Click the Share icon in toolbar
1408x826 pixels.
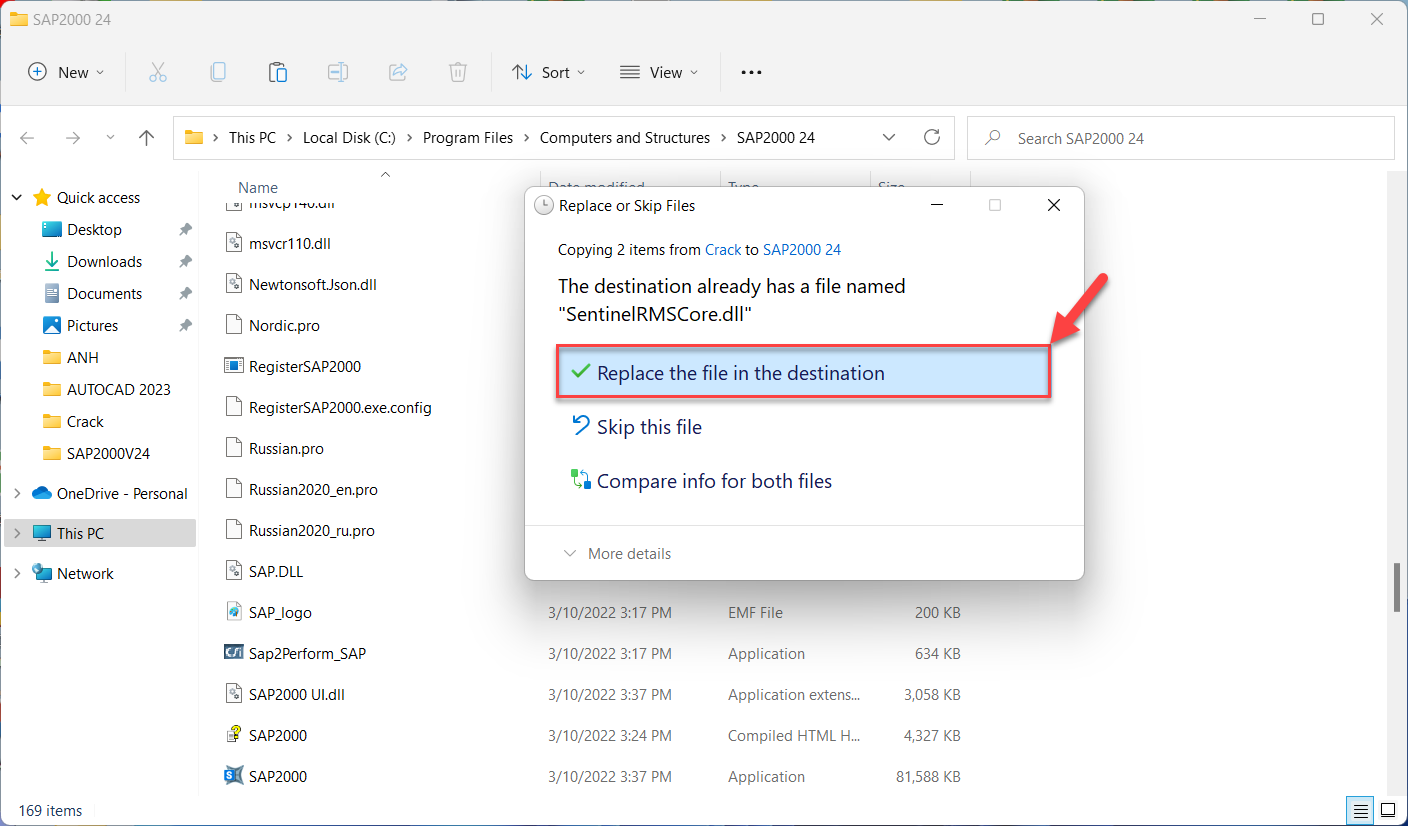coord(398,72)
